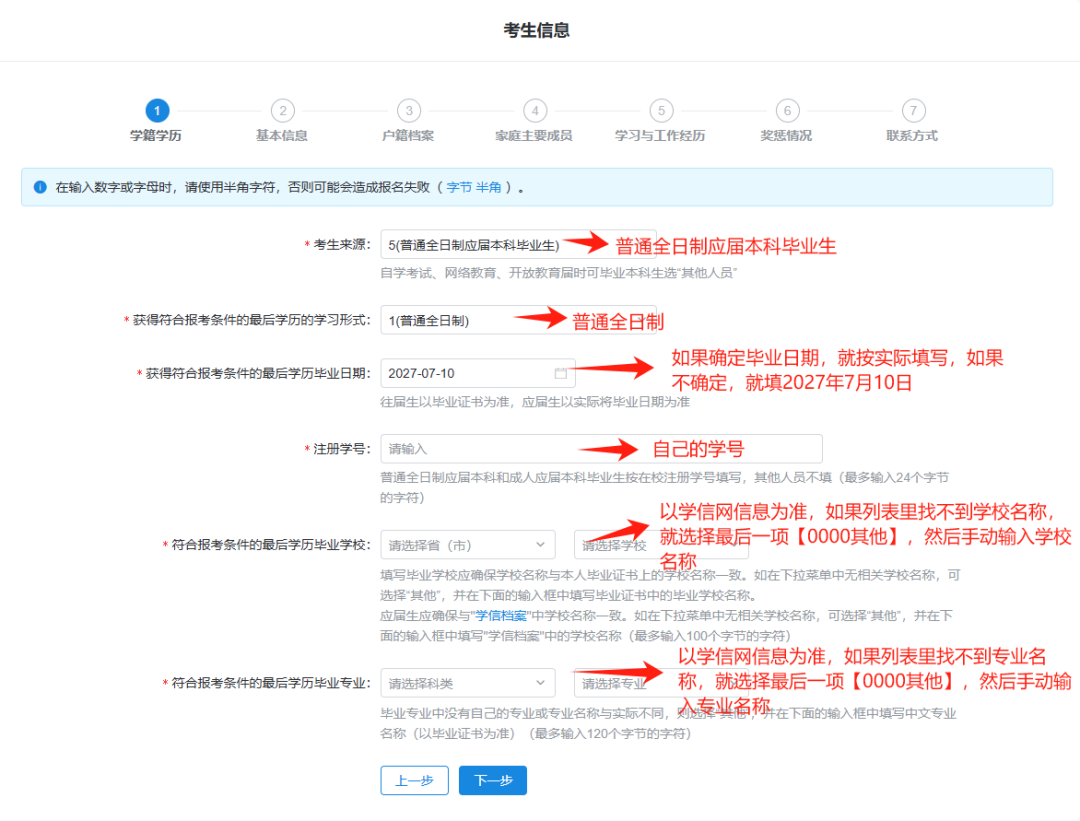1080x821 pixels.
Task: Open the 半角 link in notice
Action: coord(488,187)
